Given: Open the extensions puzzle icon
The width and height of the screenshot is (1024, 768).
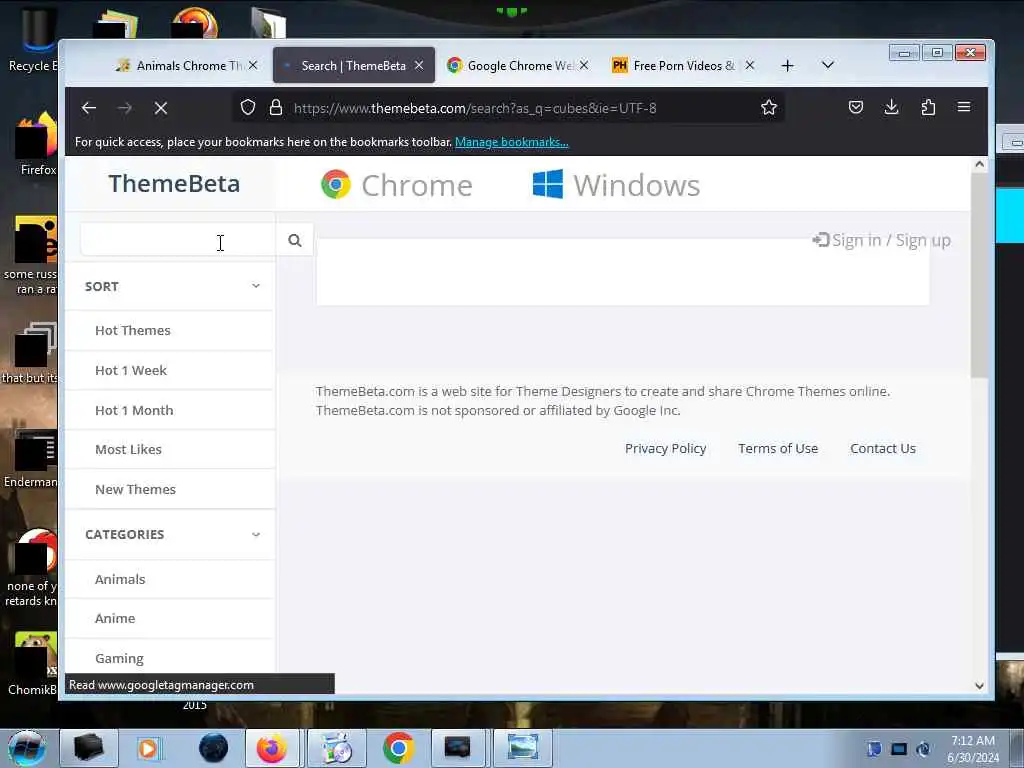Looking at the screenshot, I should [928, 107].
